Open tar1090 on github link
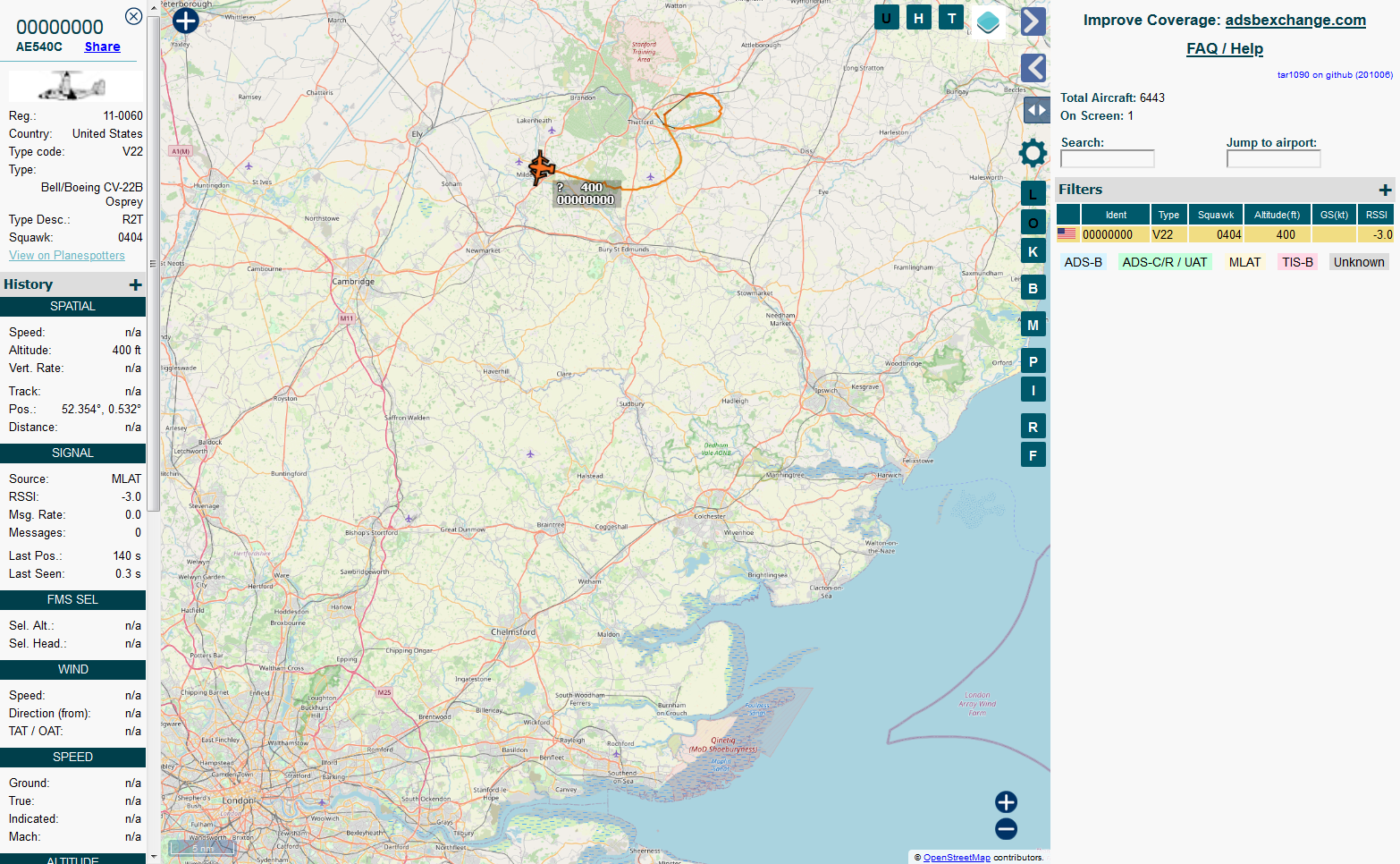 (x=1335, y=75)
